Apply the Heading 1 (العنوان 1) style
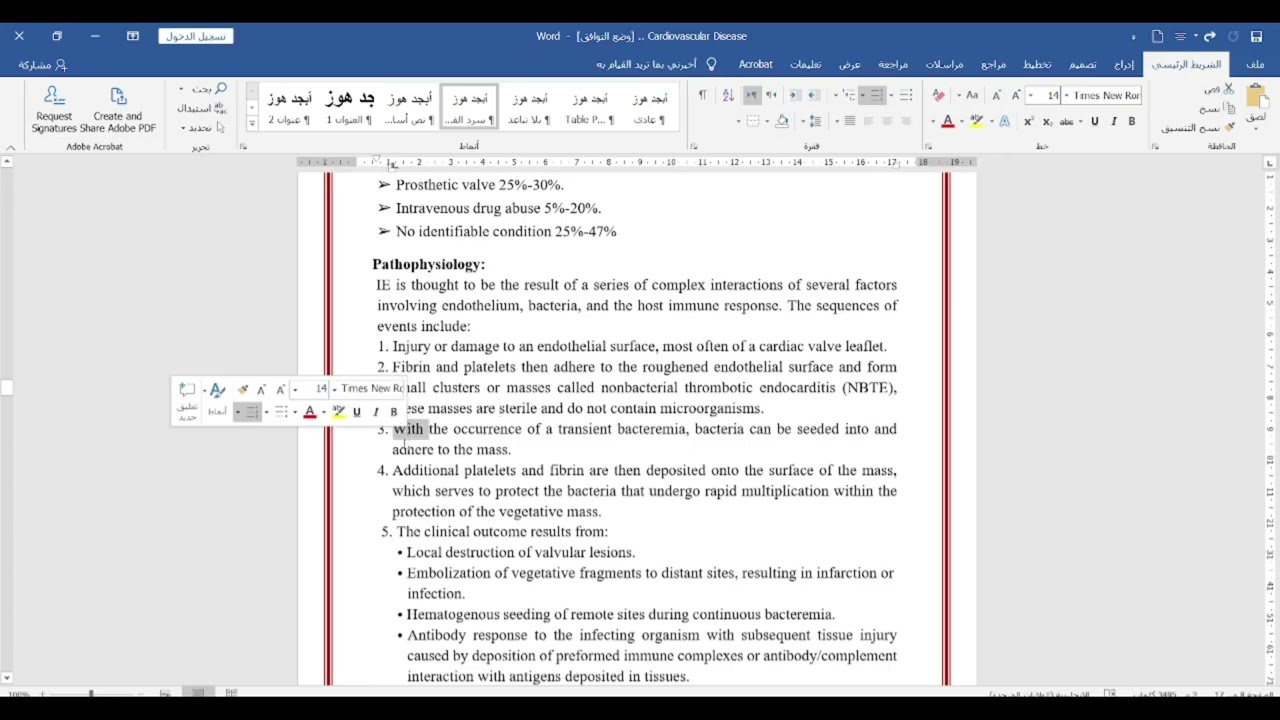This screenshot has width=1280, height=720. click(x=349, y=108)
